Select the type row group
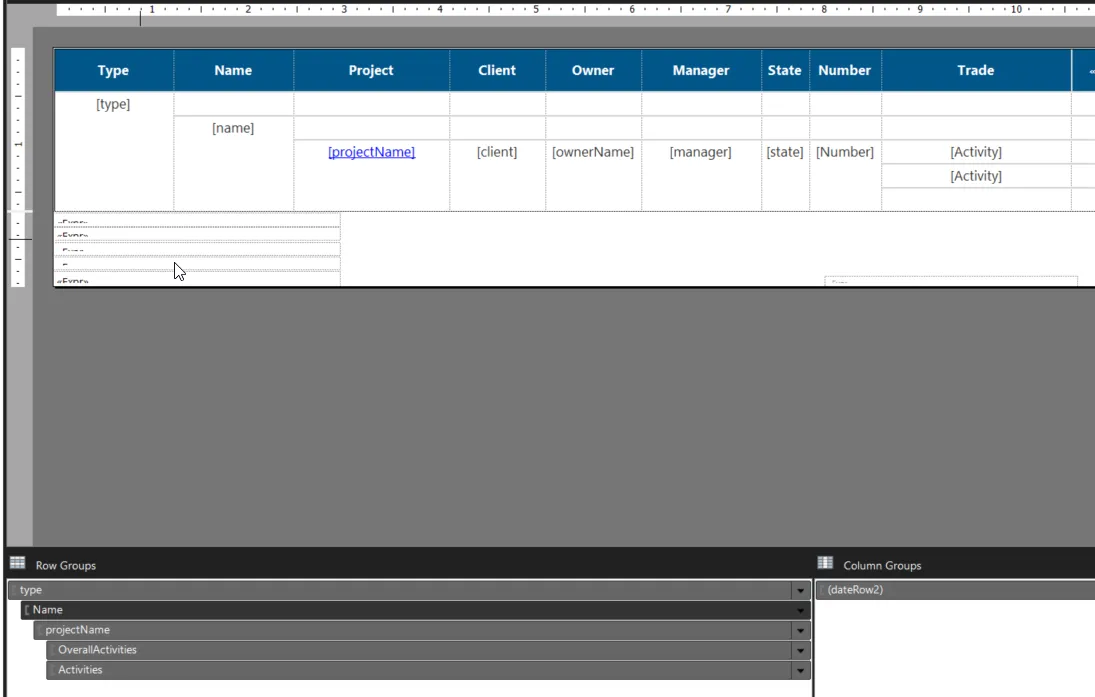 click(400, 590)
